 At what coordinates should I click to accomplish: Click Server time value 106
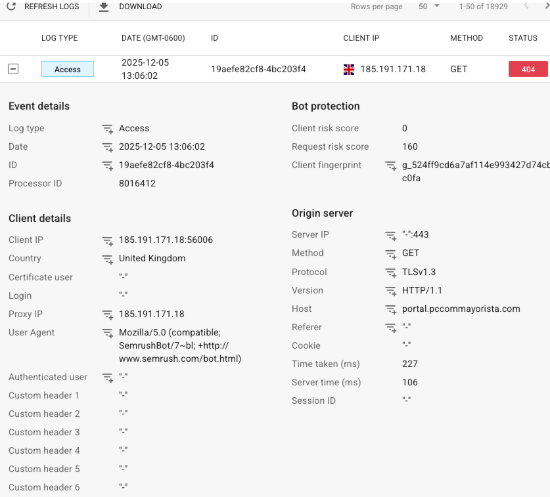coord(410,382)
